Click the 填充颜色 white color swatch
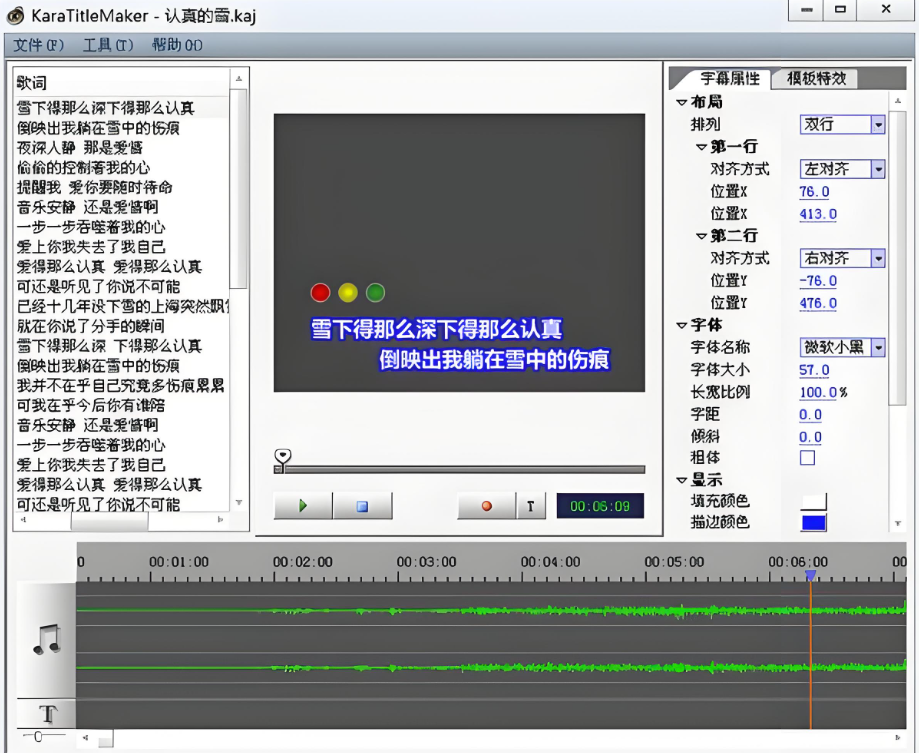This screenshot has width=919, height=753. tap(814, 502)
